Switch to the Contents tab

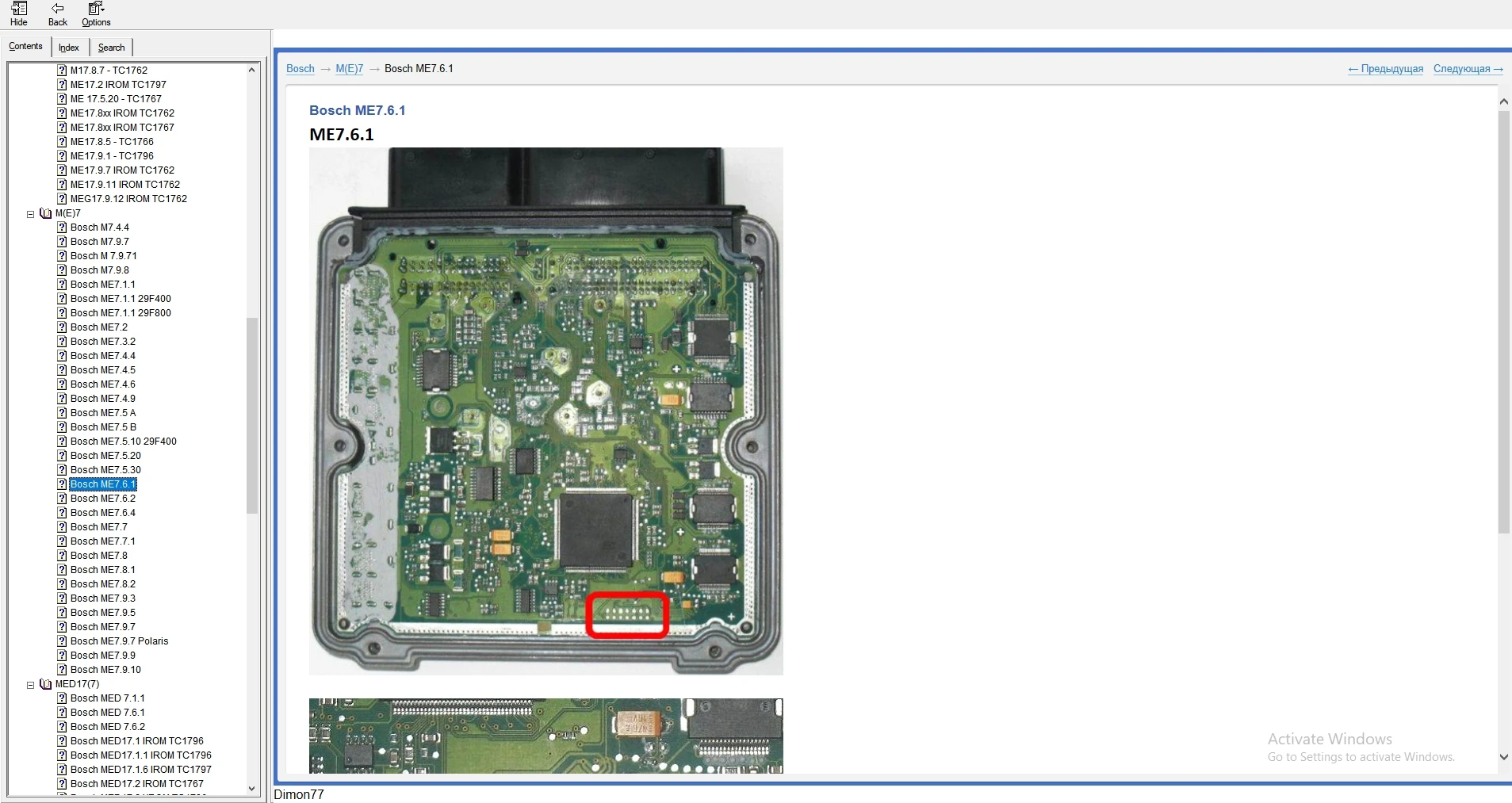tap(25, 47)
